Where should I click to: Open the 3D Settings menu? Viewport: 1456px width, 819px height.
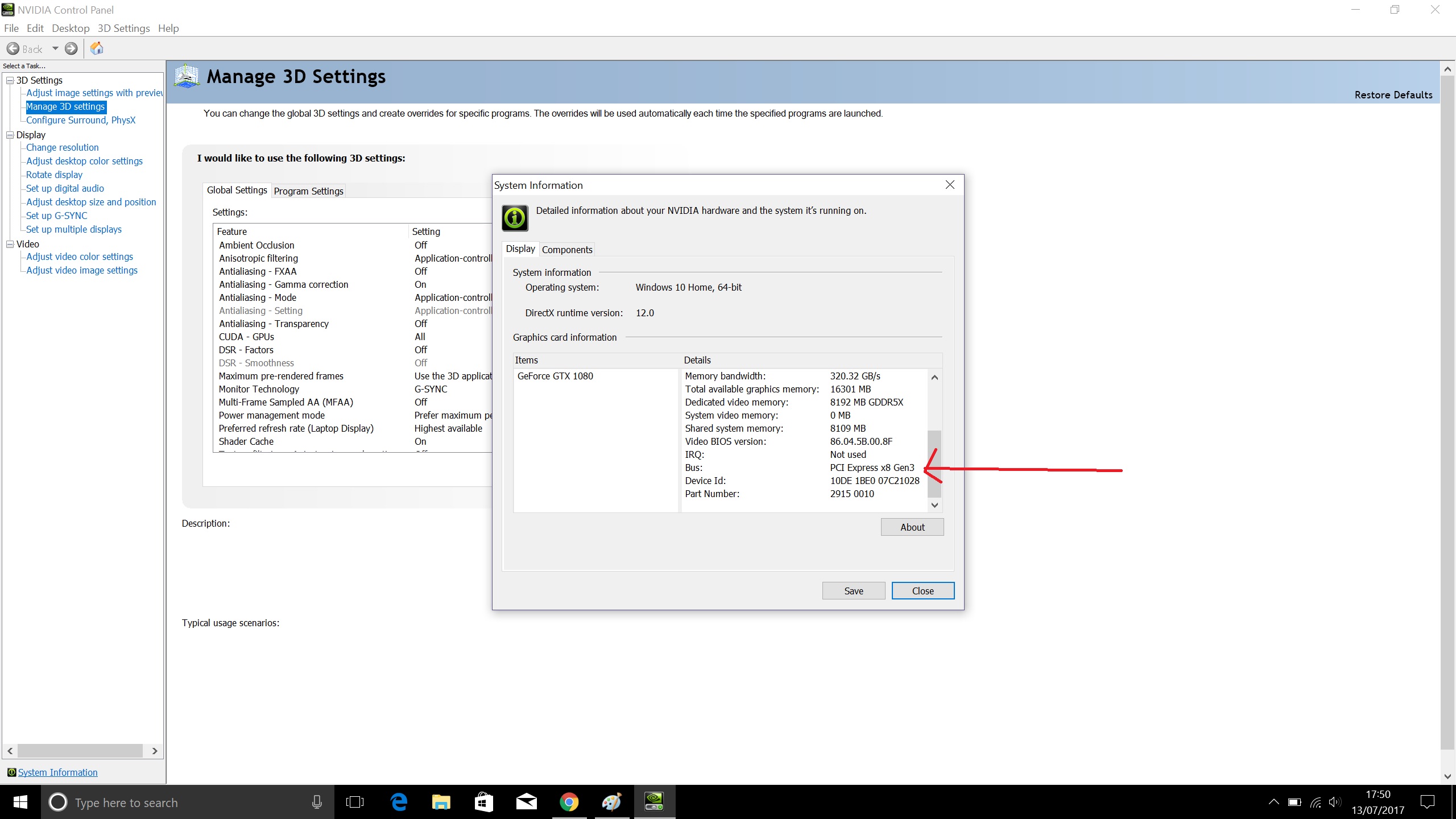pyautogui.click(x=123, y=28)
